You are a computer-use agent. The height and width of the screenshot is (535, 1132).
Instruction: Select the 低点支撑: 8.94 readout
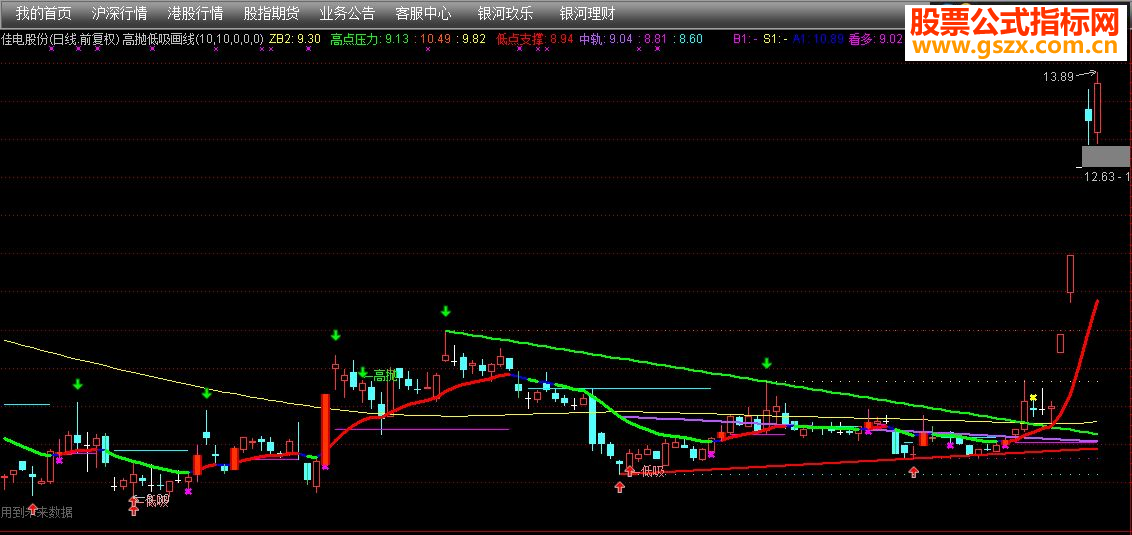[535, 39]
